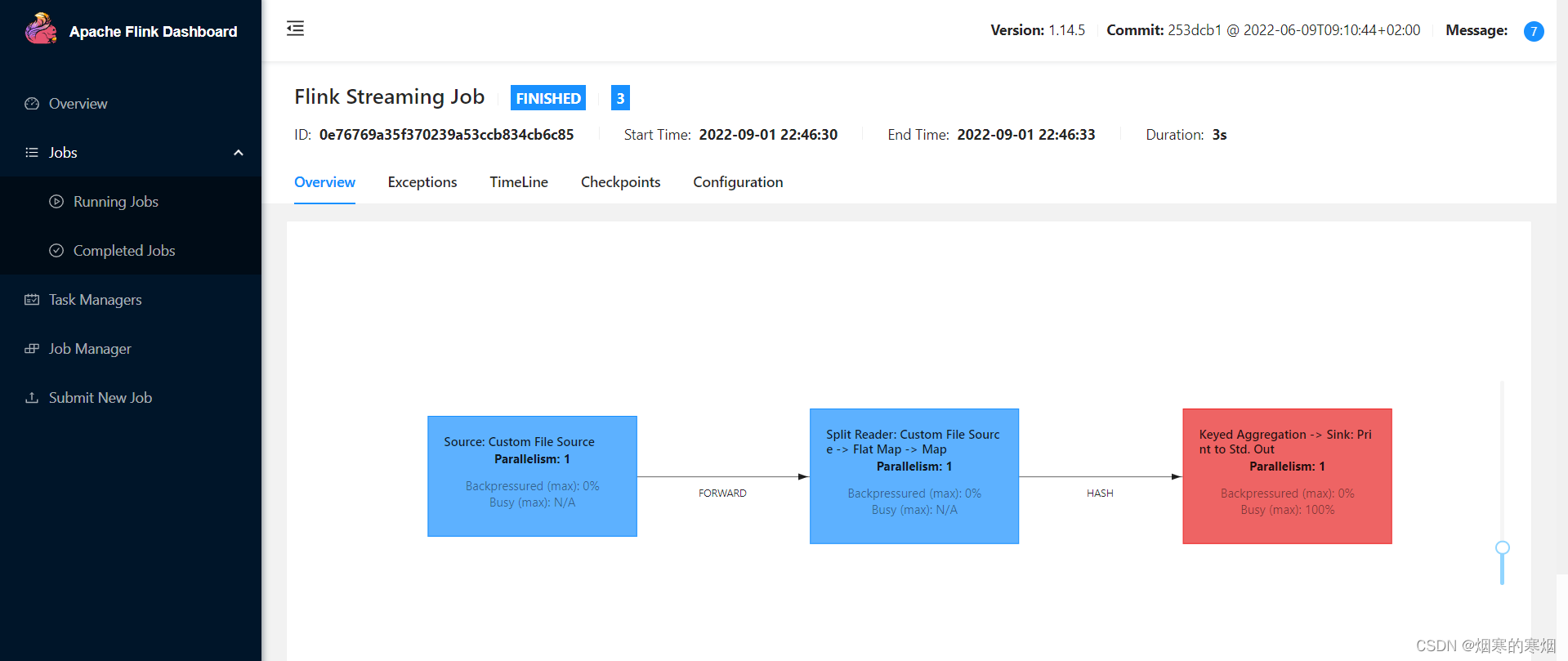The width and height of the screenshot is (1568, 661).
Task: Click the Apache Flink Dashboard title
Action: [154, 32]
